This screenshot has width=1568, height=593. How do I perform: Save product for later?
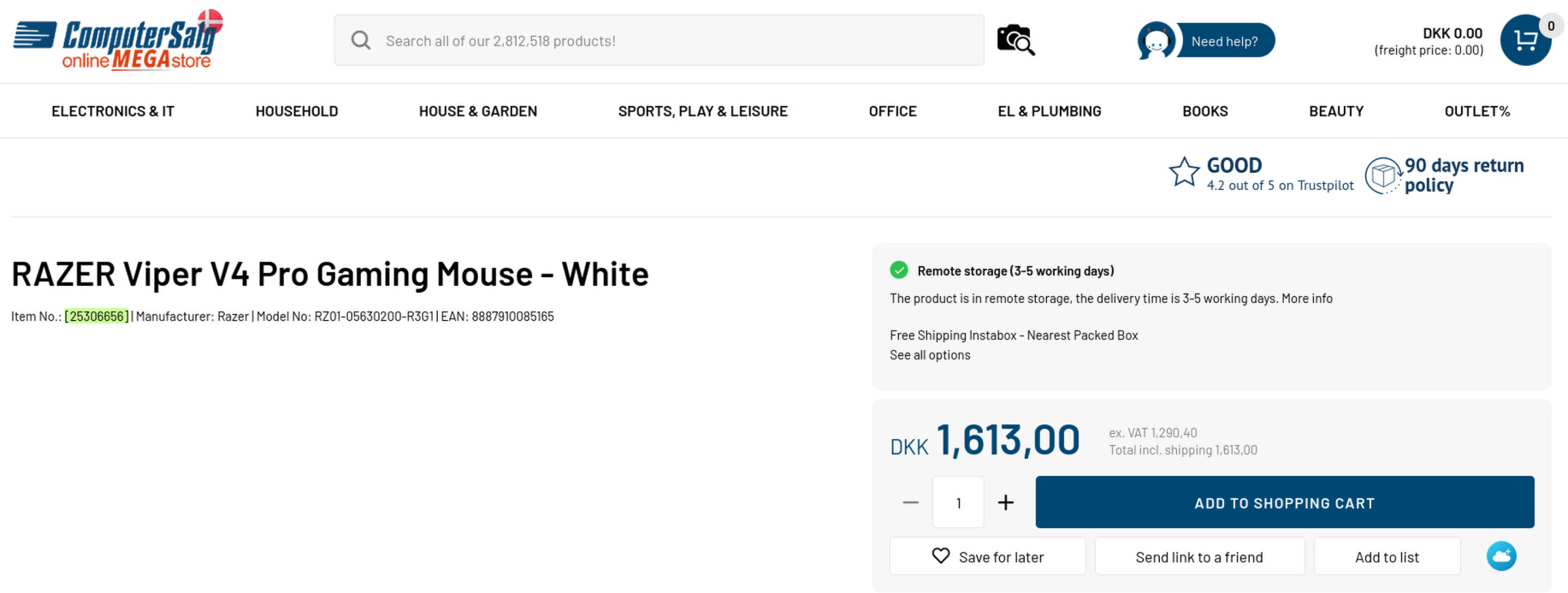tap(987, 557)
